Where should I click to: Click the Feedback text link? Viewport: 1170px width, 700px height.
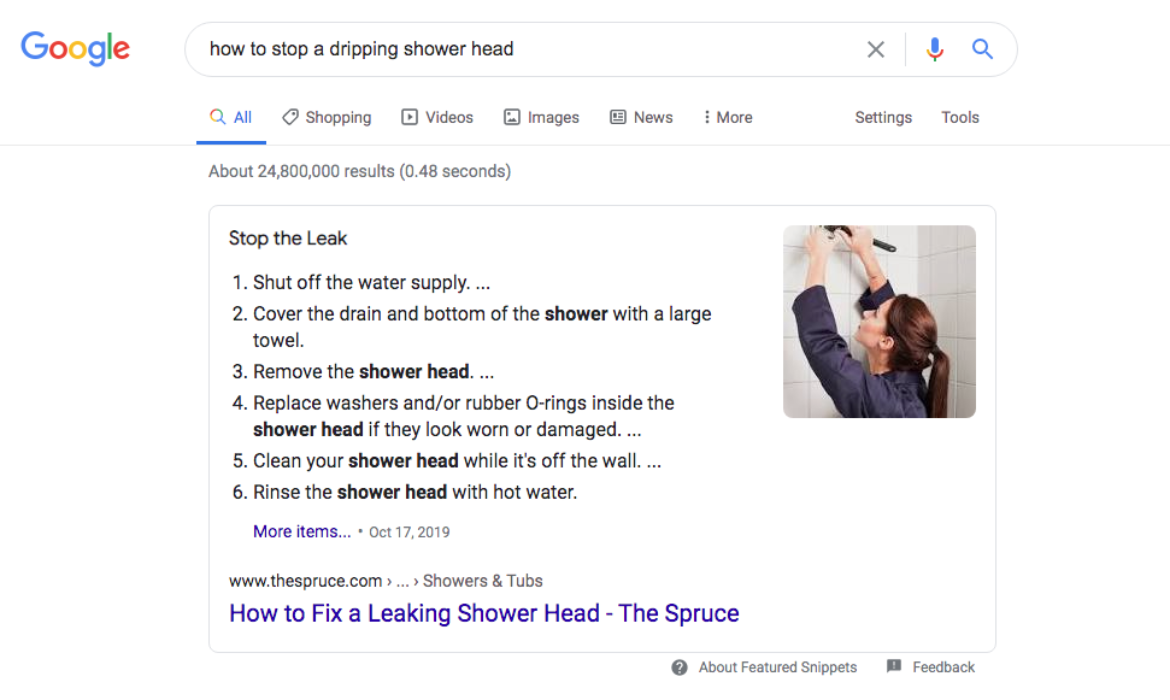tap(943, 667)
